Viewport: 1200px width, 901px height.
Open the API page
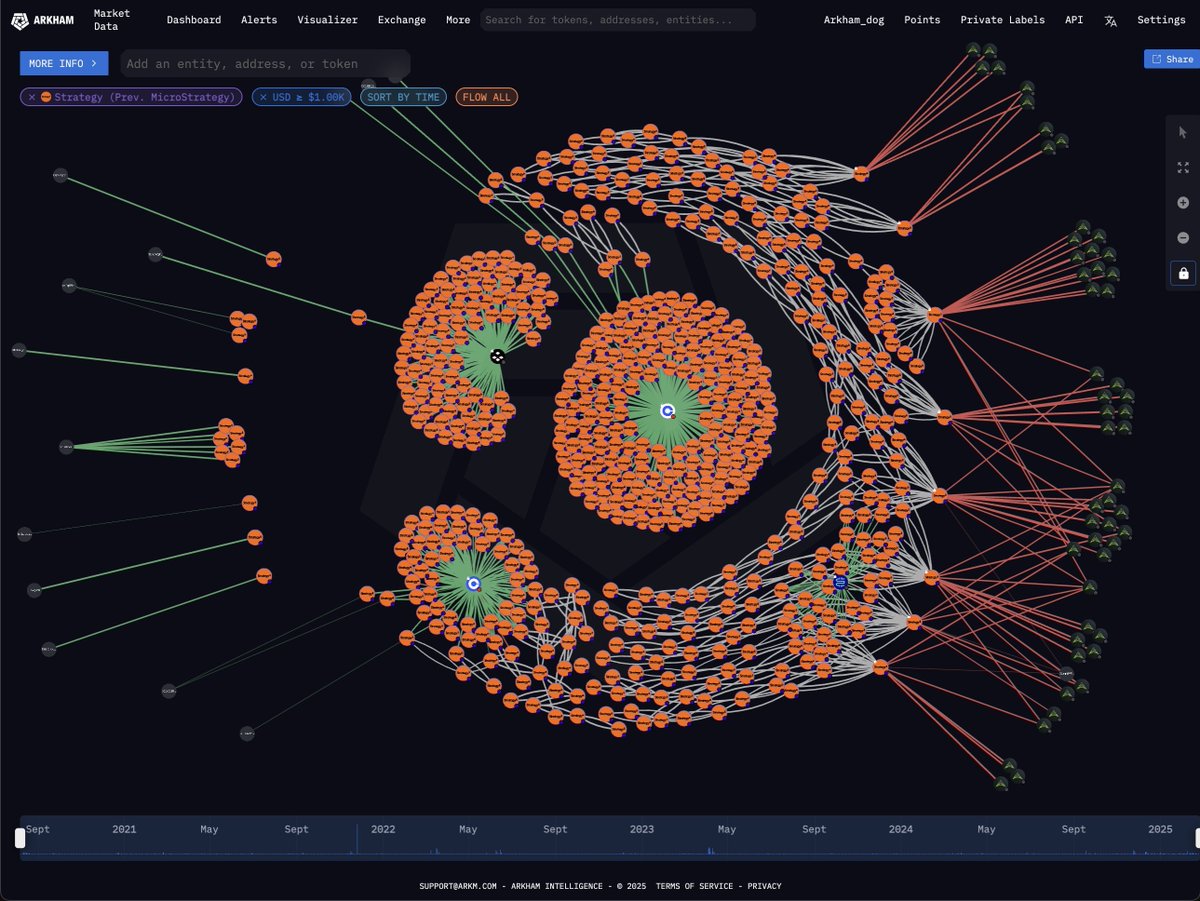1074,20
